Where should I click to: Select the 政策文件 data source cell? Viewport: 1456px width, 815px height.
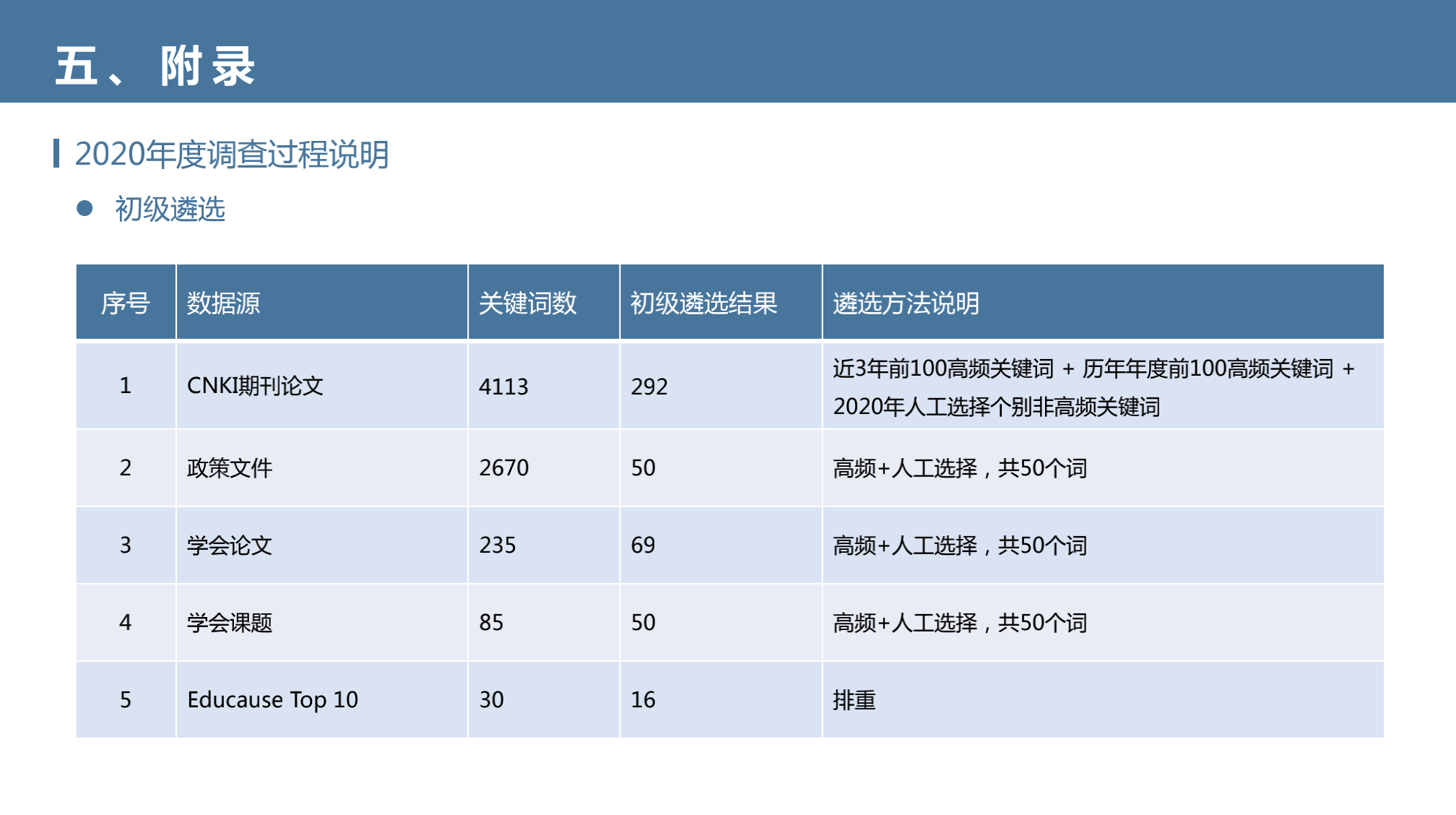(230, 468)
